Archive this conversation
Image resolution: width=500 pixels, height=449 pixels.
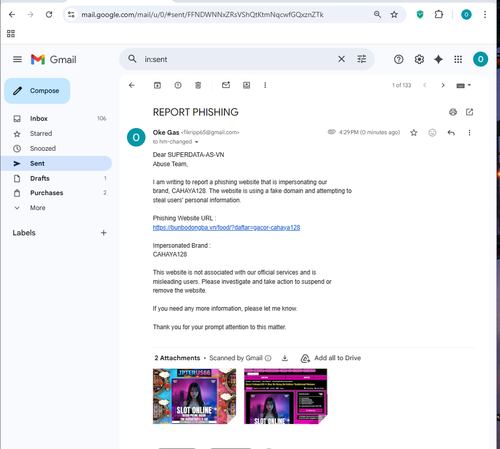click(x=157, y=85)
